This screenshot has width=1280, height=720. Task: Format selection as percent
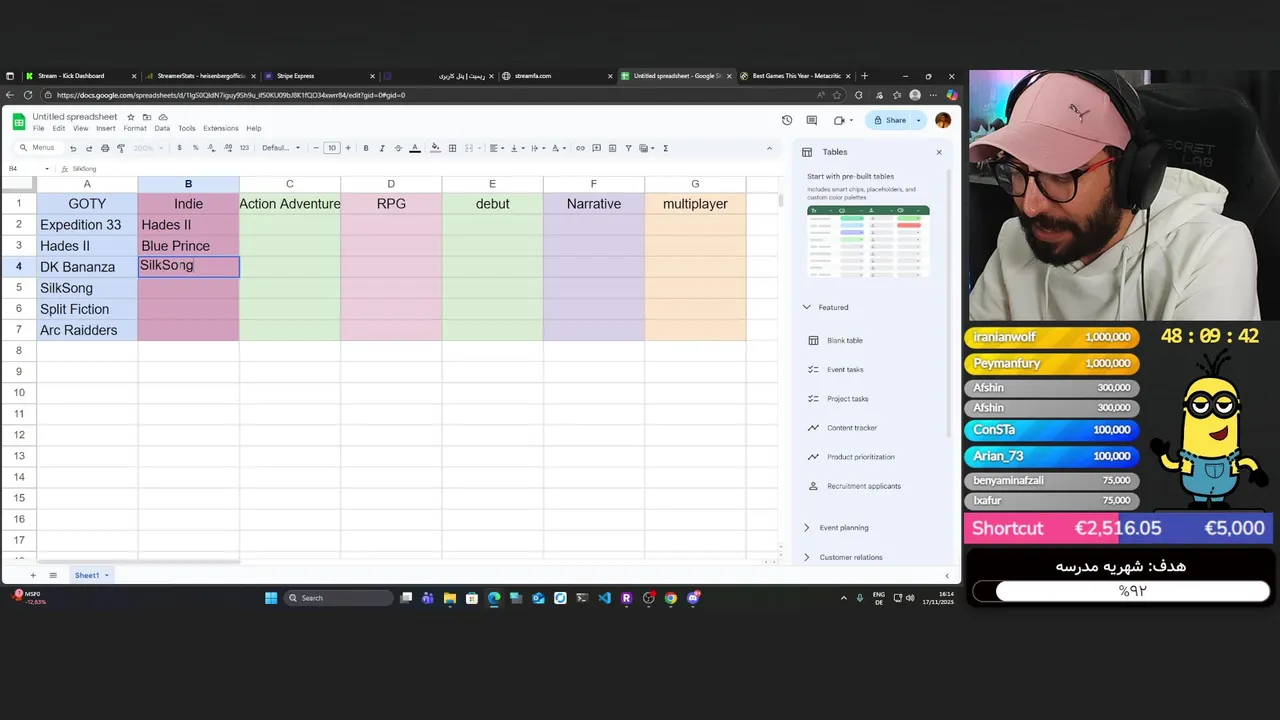pyautogui.click(x=195, y=148)
